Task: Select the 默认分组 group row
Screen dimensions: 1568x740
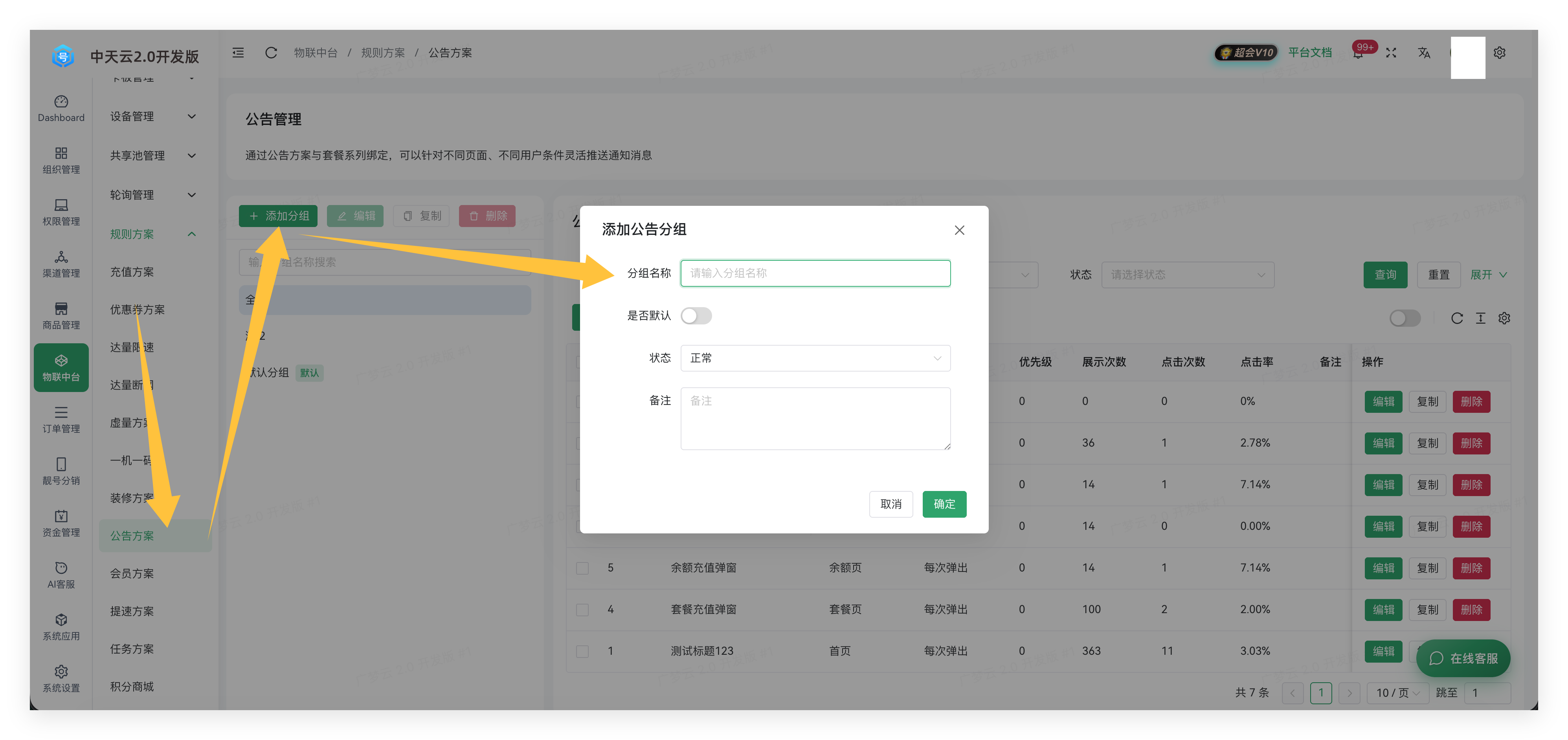Action: pos(385,372)
